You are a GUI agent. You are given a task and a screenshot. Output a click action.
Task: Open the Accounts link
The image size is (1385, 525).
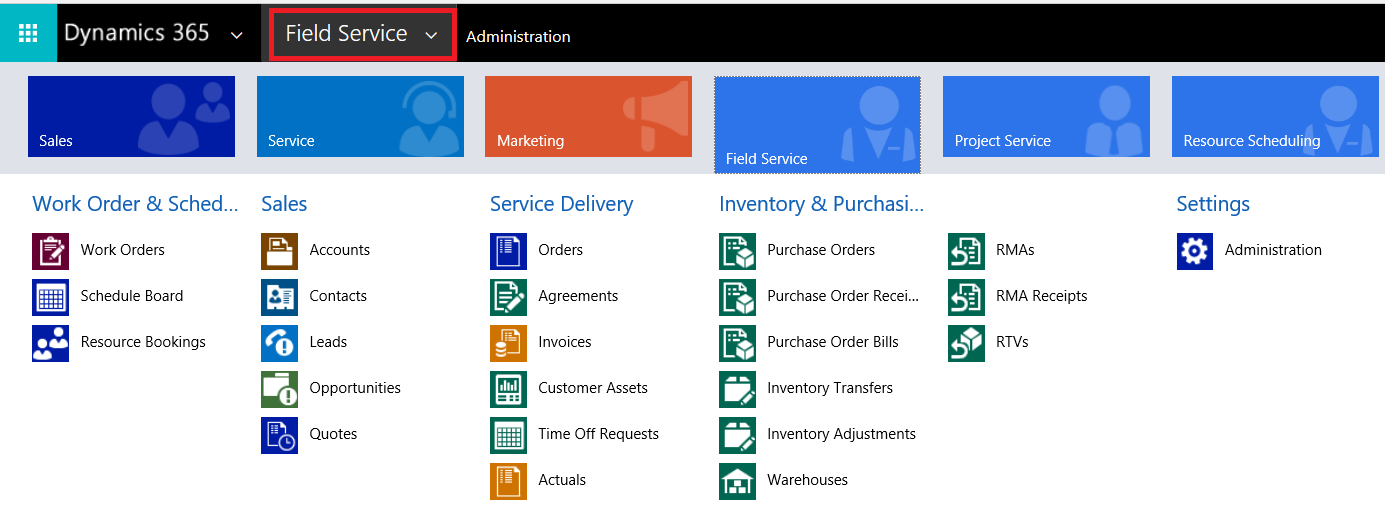point(340,250)
